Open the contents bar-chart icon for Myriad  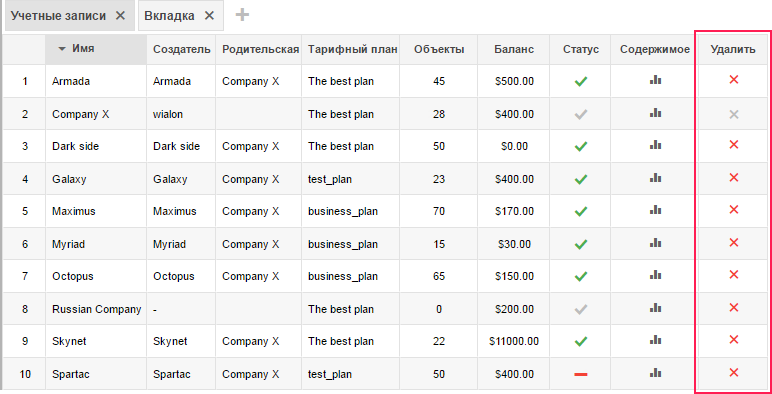[x=655, y=242]
